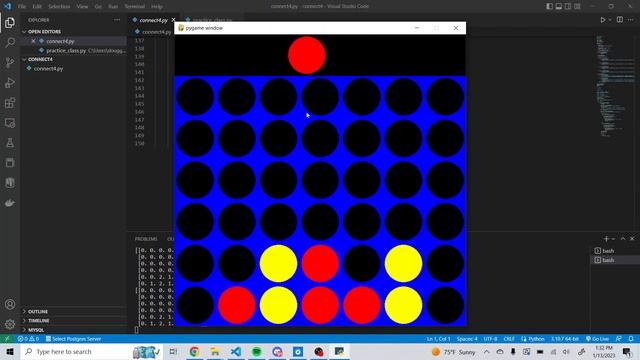This screenshot has height=360, width=640.
Task: Click Spaces: 4 indentation in status bar
Action: tap(467, 339)
